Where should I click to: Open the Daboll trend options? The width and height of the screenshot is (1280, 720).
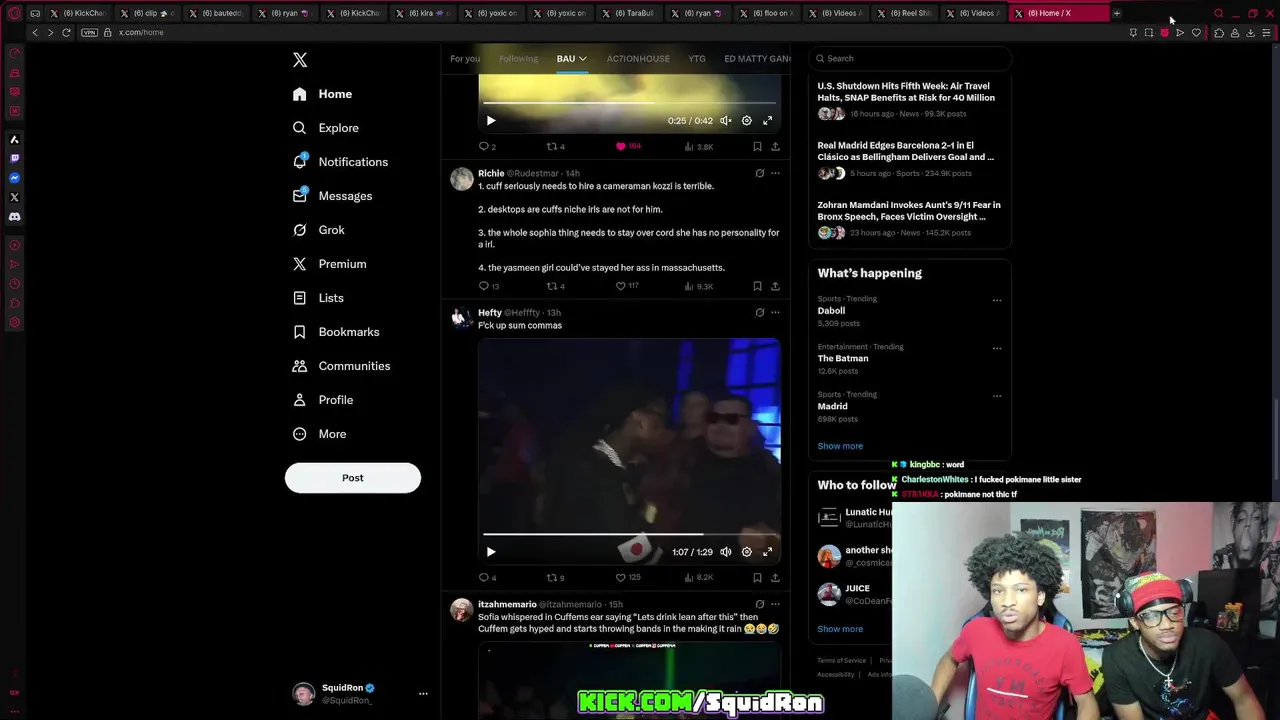[996, 300]
